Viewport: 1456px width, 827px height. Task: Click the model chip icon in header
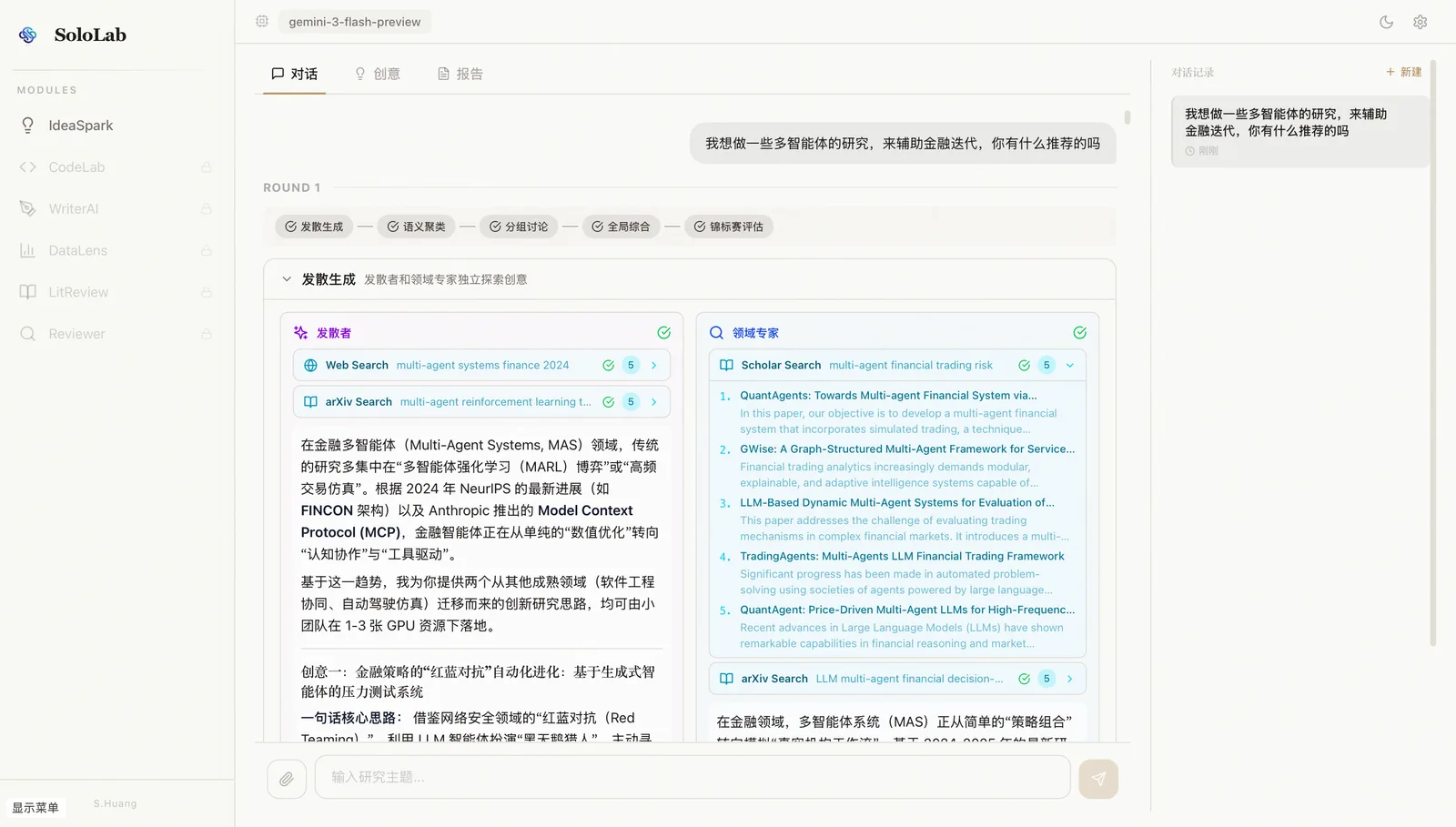pos(262,22)
